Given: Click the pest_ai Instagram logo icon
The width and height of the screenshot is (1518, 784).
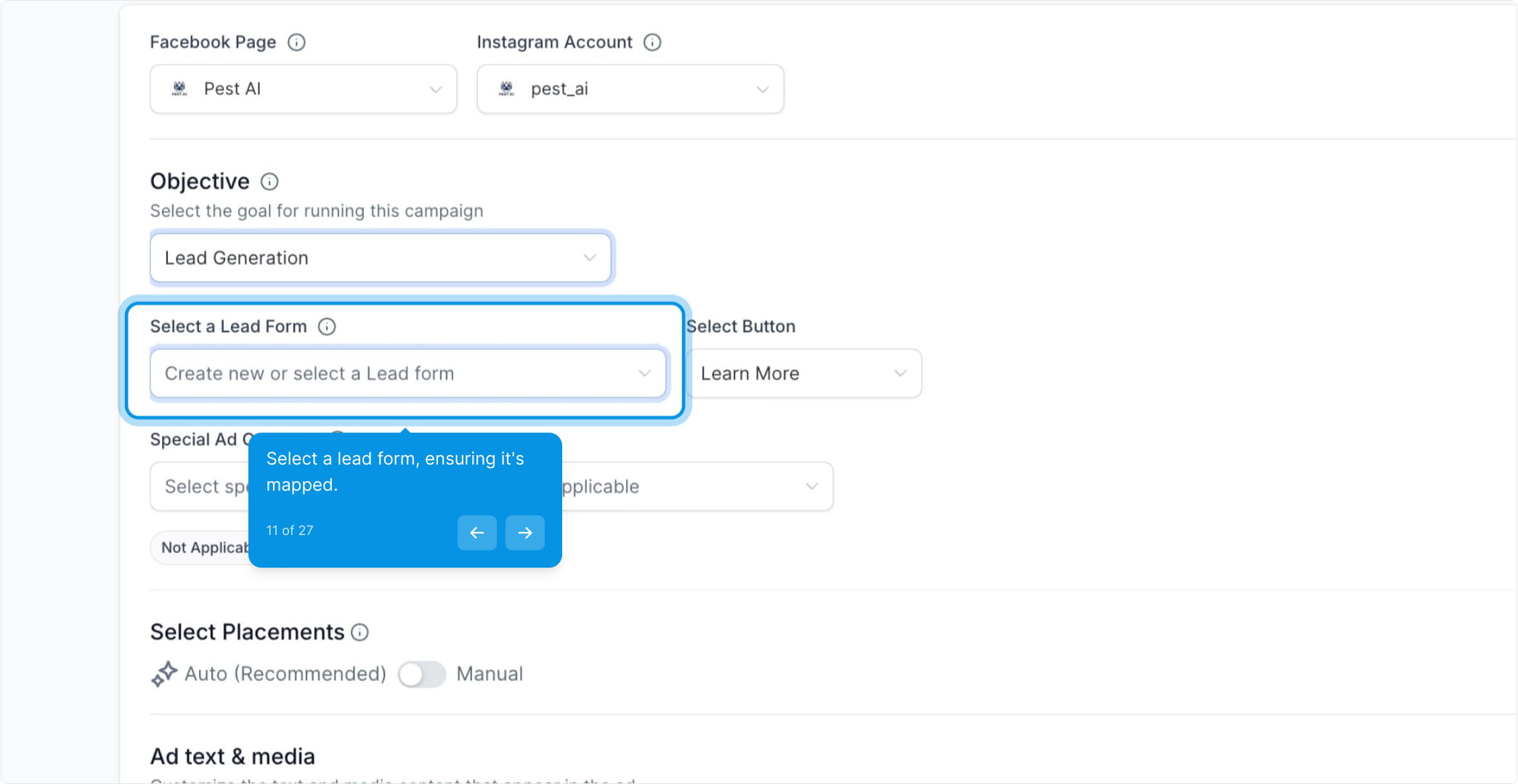Looking at the screenshot, I should tap(506, 89).
